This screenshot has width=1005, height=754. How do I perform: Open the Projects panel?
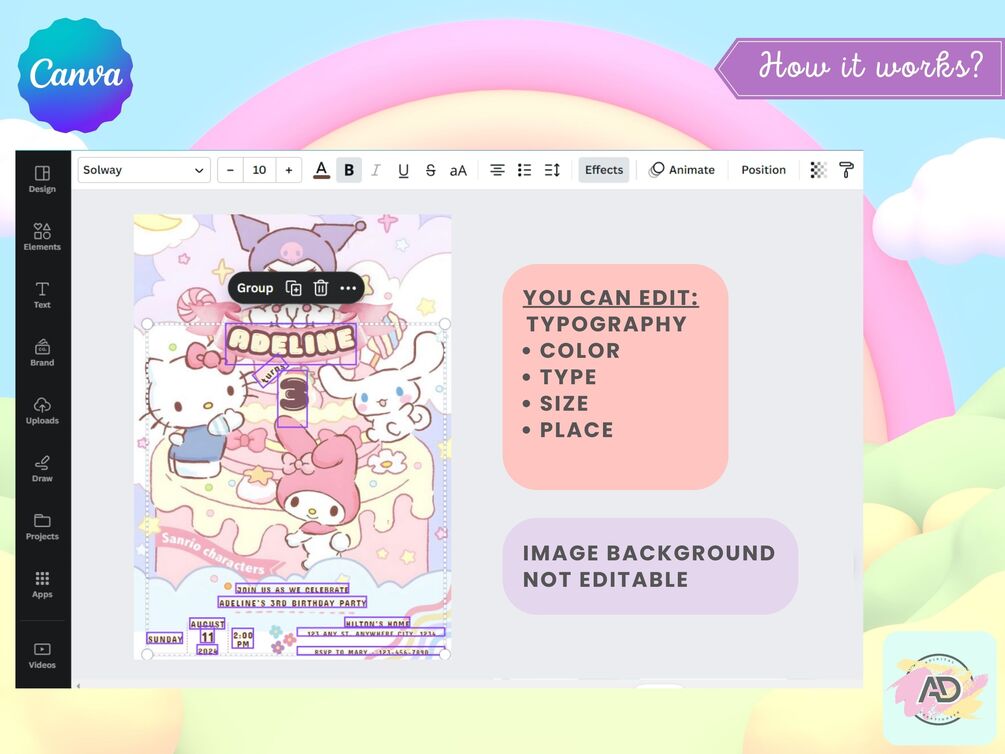pyautogui.click(x=42, y=526)
